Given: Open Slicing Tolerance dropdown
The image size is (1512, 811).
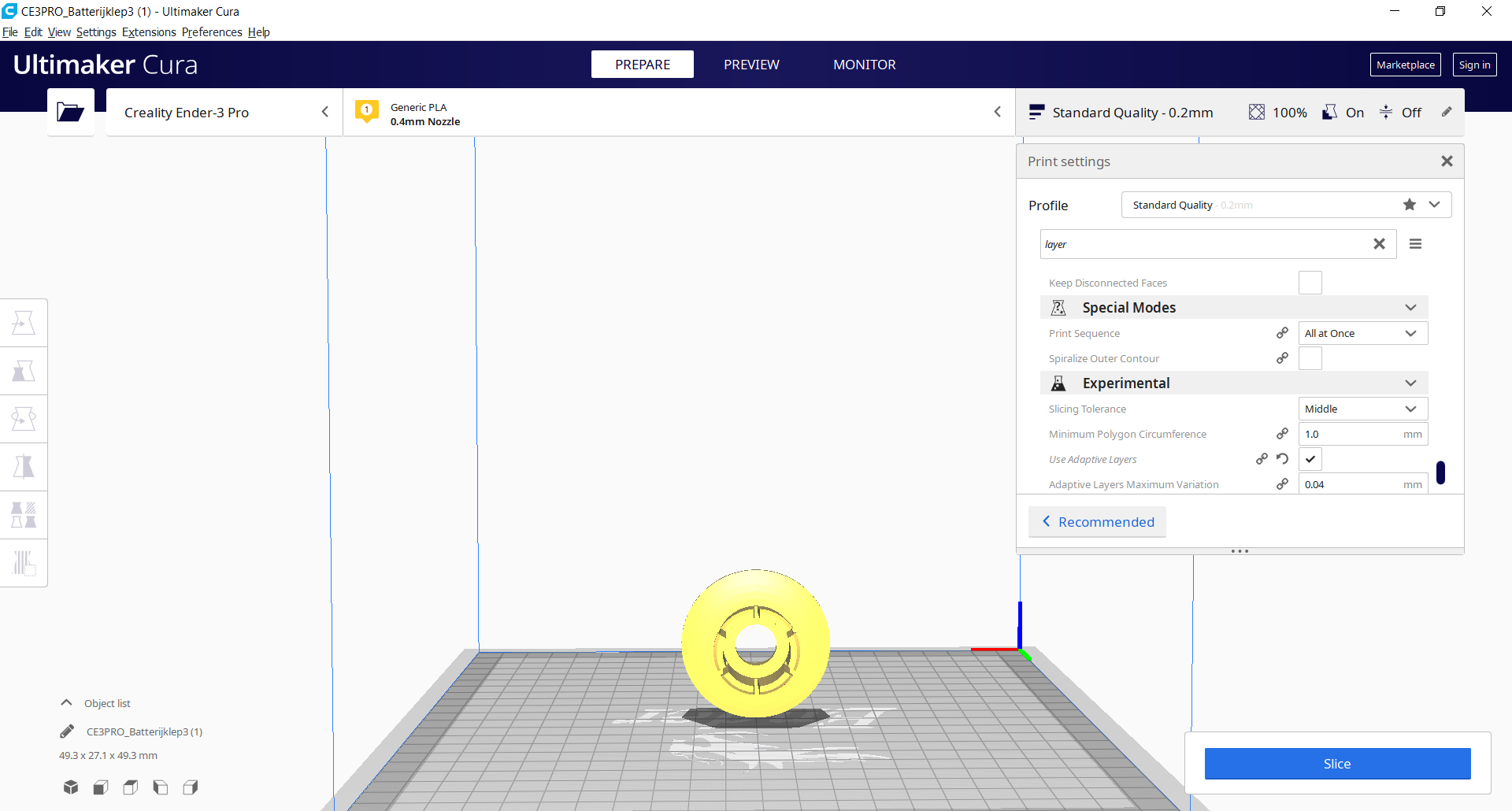Looking at the screenshot, I should (1362, 409).
